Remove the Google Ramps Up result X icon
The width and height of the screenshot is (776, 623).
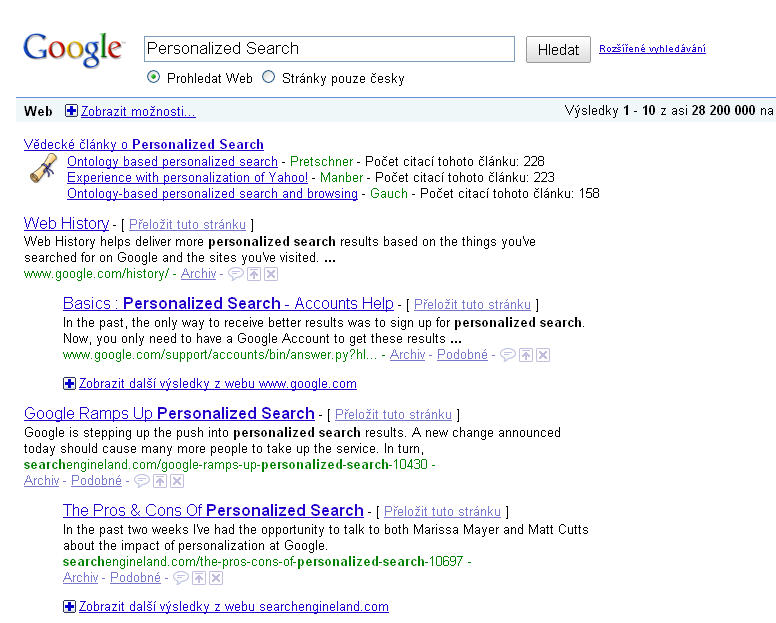pos(177,480)
